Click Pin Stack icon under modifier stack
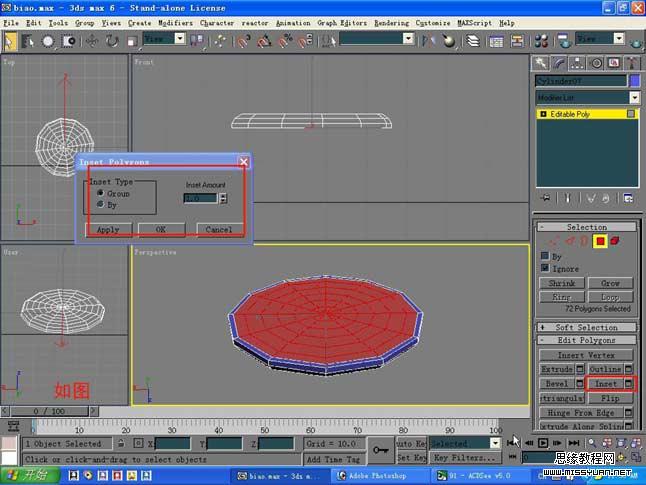The width and height of the screenshot is (646, 485). [x=546, y=198]
